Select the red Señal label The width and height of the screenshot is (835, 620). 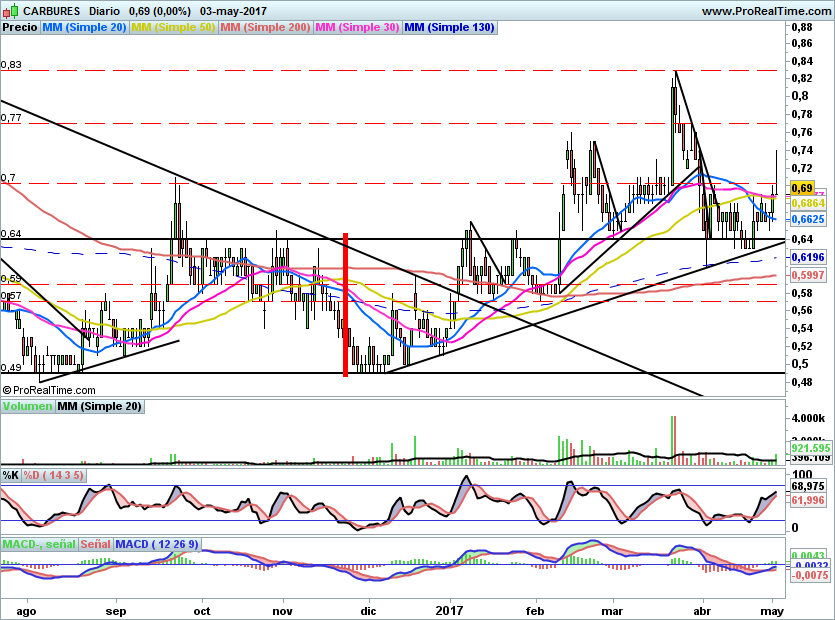[96, 544]
